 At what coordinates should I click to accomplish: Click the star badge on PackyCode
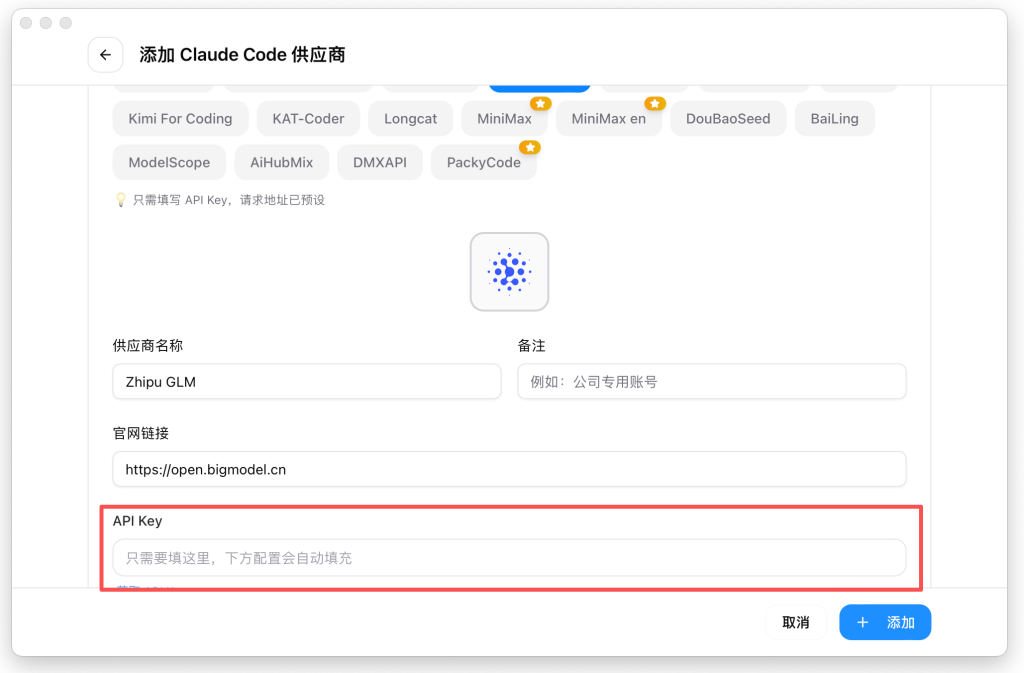[529, 148]
